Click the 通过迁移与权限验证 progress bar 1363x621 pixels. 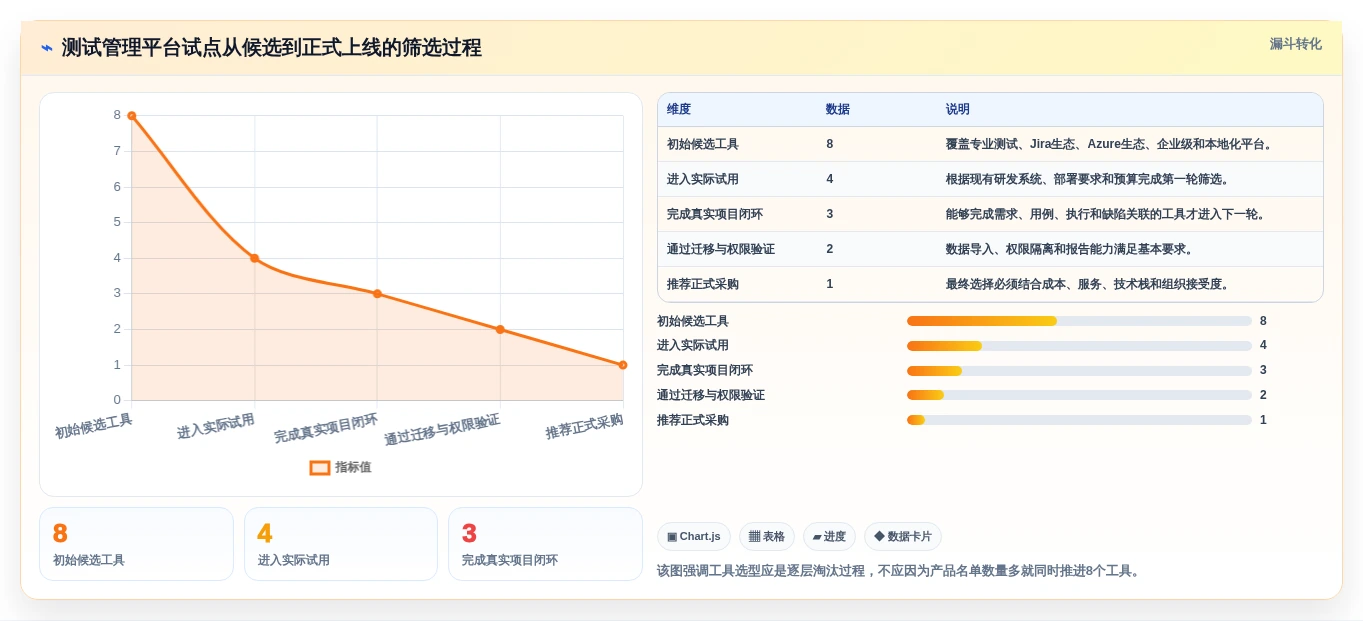pos(1079,395)
